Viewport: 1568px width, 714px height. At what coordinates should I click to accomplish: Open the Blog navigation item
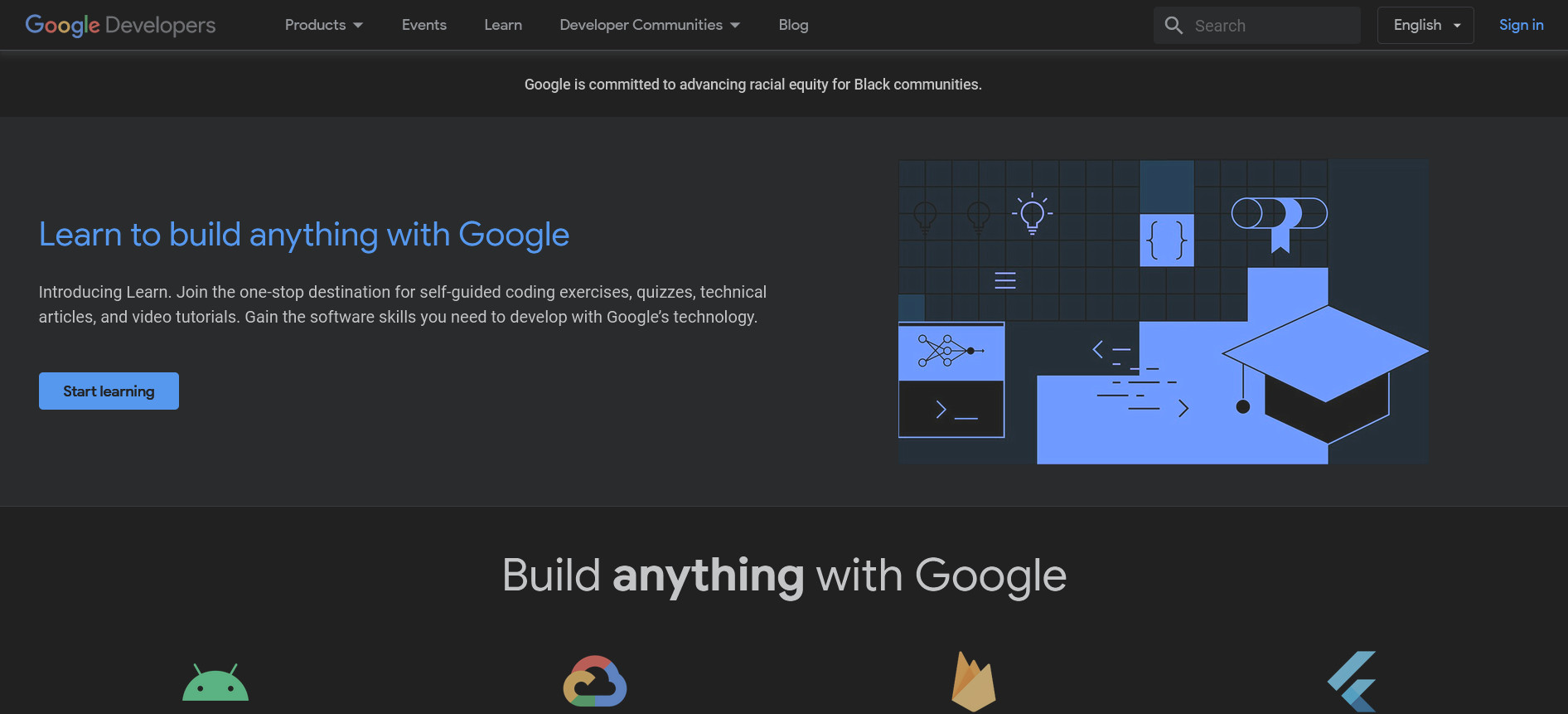[793, 25]
